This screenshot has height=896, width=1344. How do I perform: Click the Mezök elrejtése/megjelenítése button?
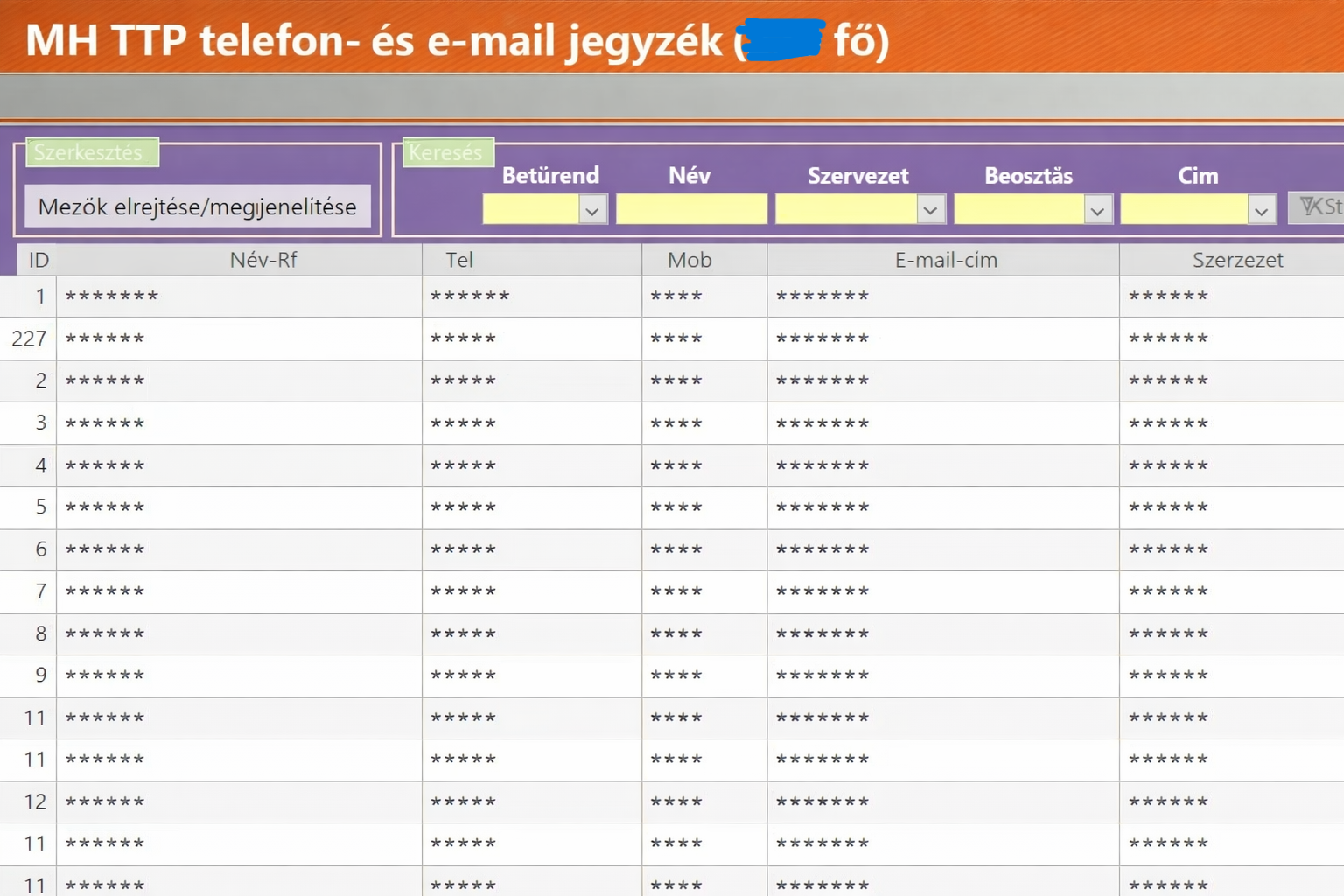pos(197,206)
